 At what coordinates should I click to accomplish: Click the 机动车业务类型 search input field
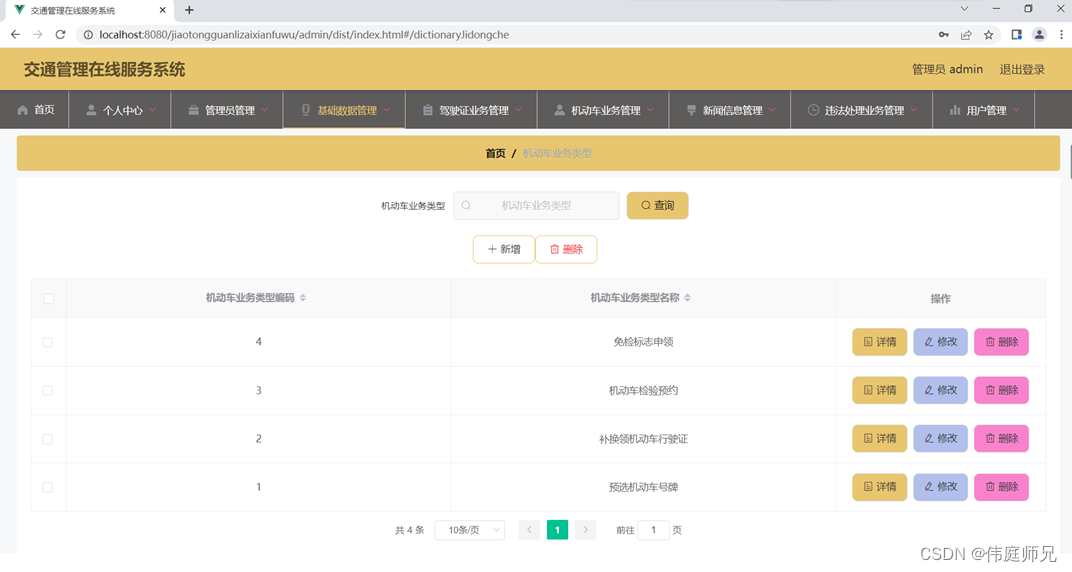click(x=537, y=206)
